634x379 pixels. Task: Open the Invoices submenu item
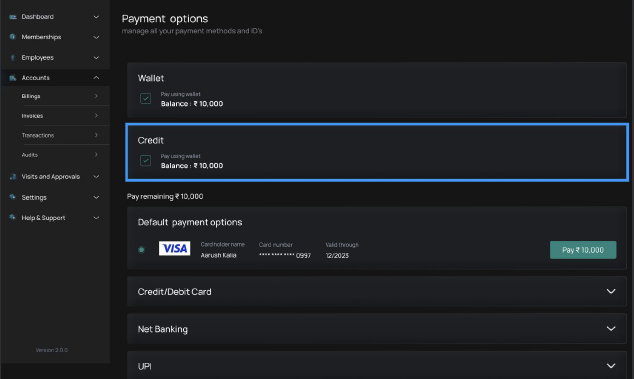coord(61,116)
